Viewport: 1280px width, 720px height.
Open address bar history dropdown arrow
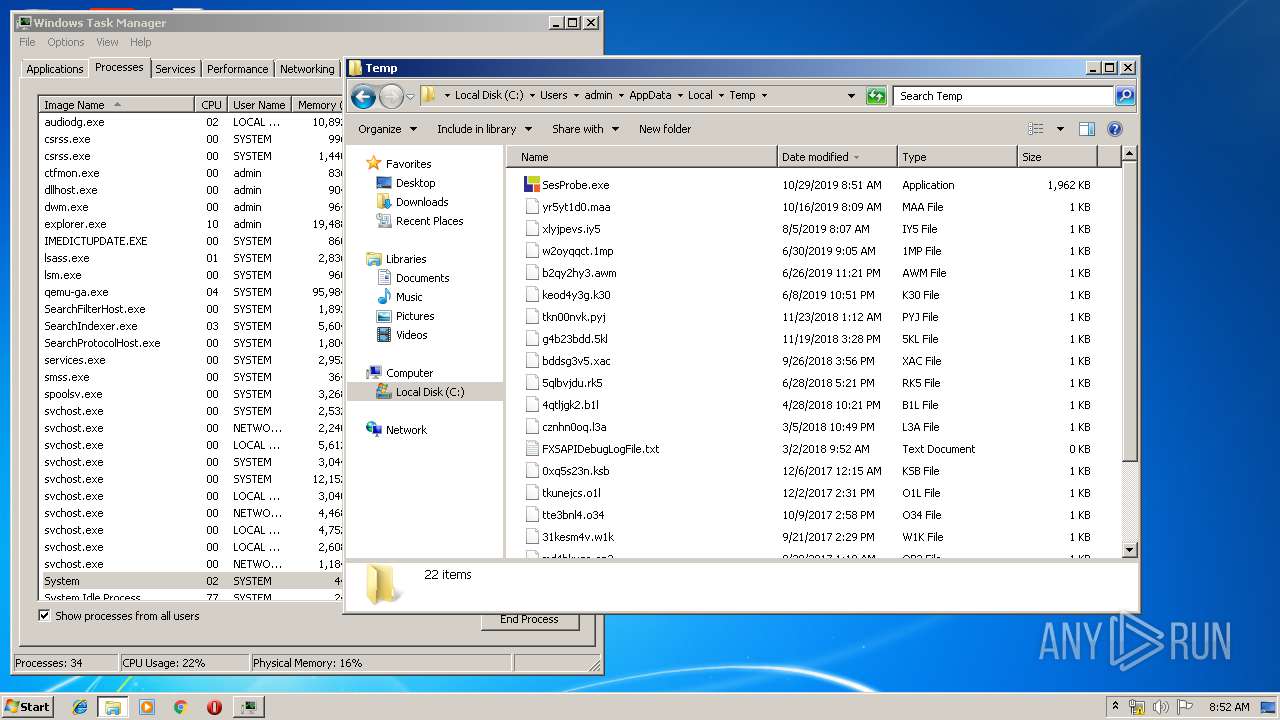[x=851, y=96]
